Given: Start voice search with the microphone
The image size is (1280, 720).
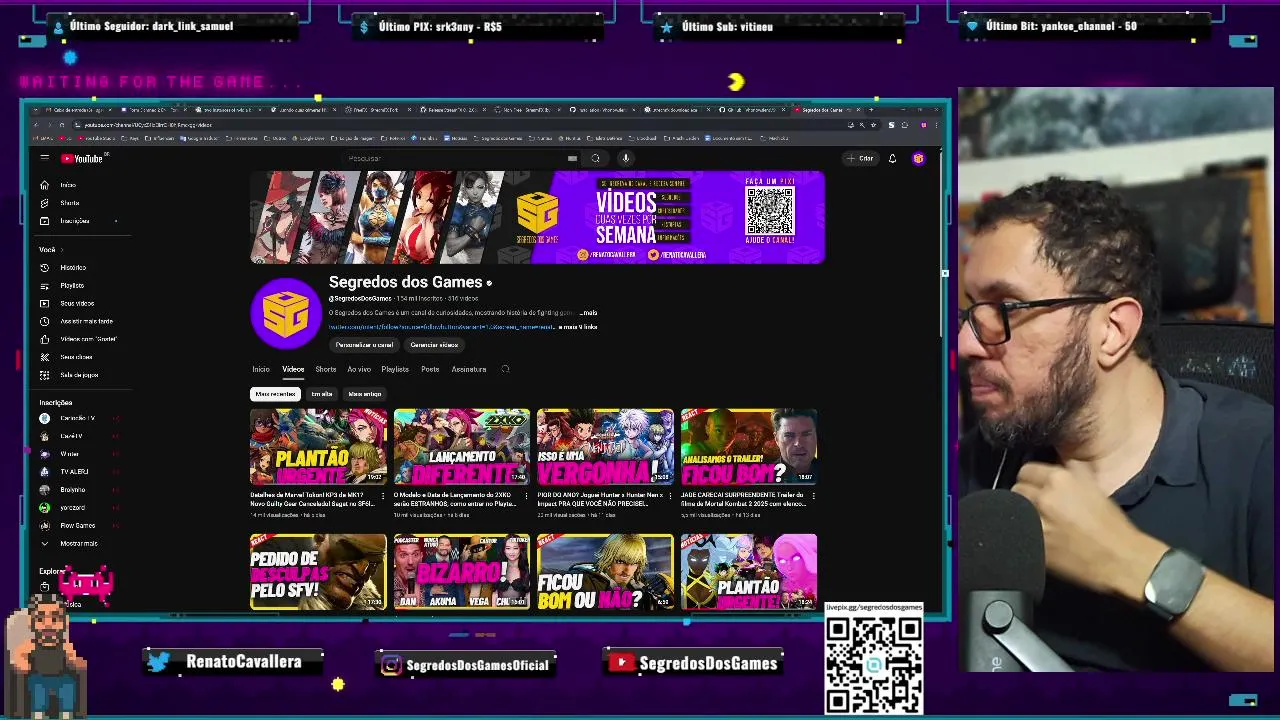Looking at the screenshot, I should click(625, 158).
